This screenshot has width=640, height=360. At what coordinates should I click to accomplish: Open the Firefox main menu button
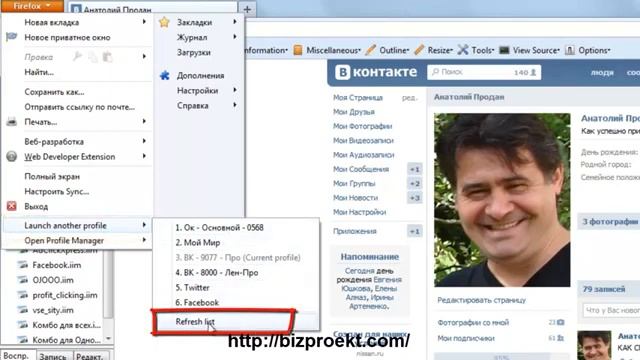32,6
